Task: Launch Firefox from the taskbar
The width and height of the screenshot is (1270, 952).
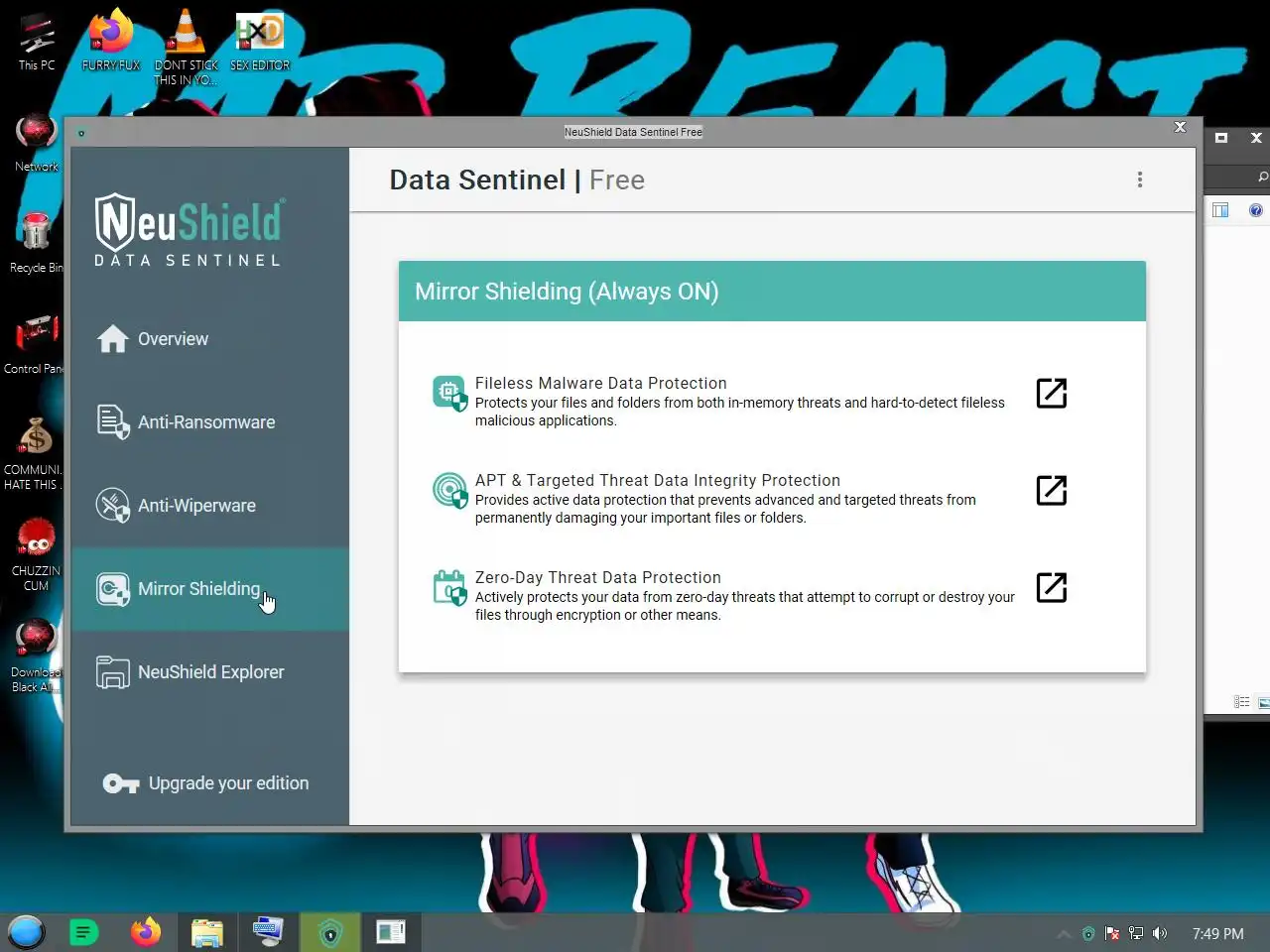Action: click(x=146, y=932)
